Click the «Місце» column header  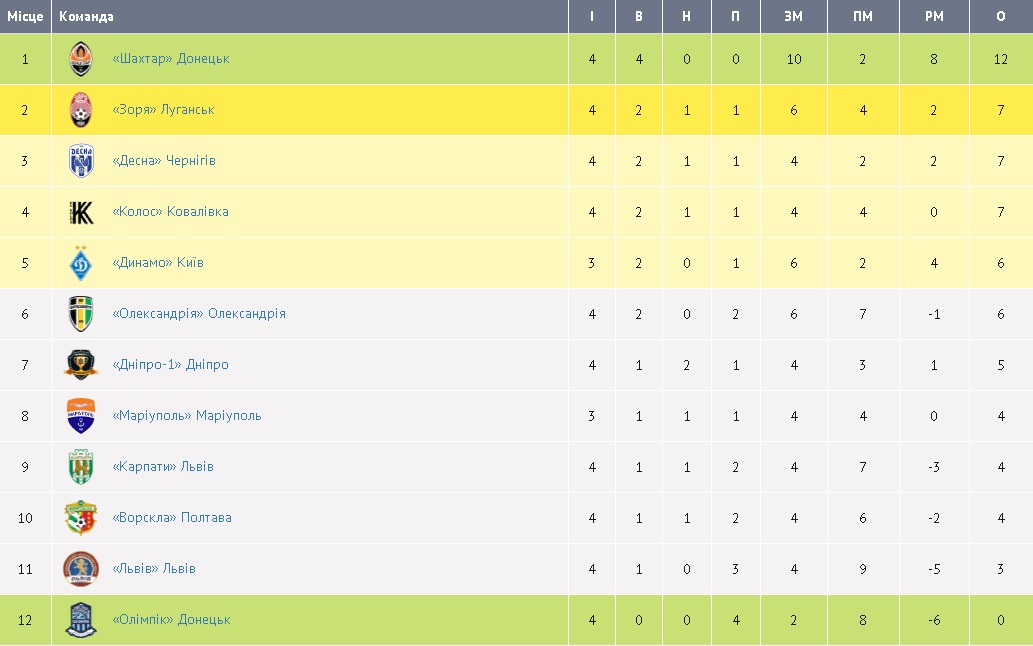(x=25, y=17)
